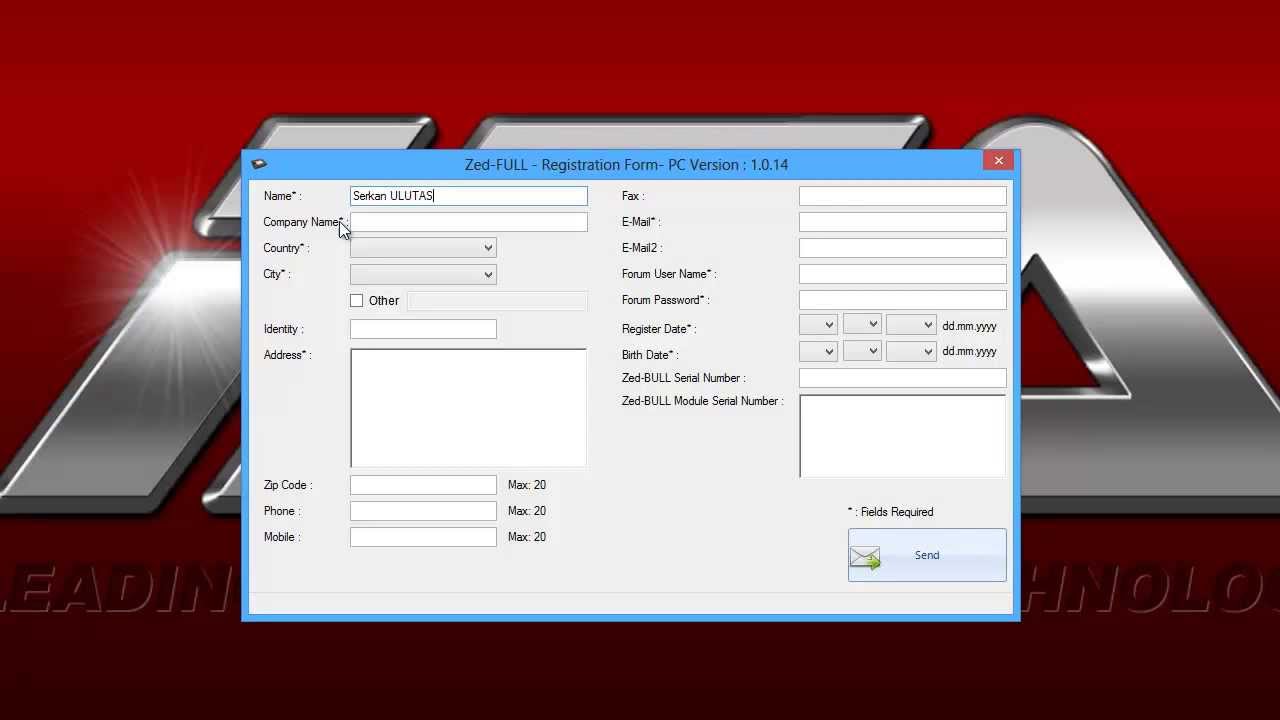1280x720 pixels.
Task: Open the Register Date day dropdown
Action: [818, 325]
